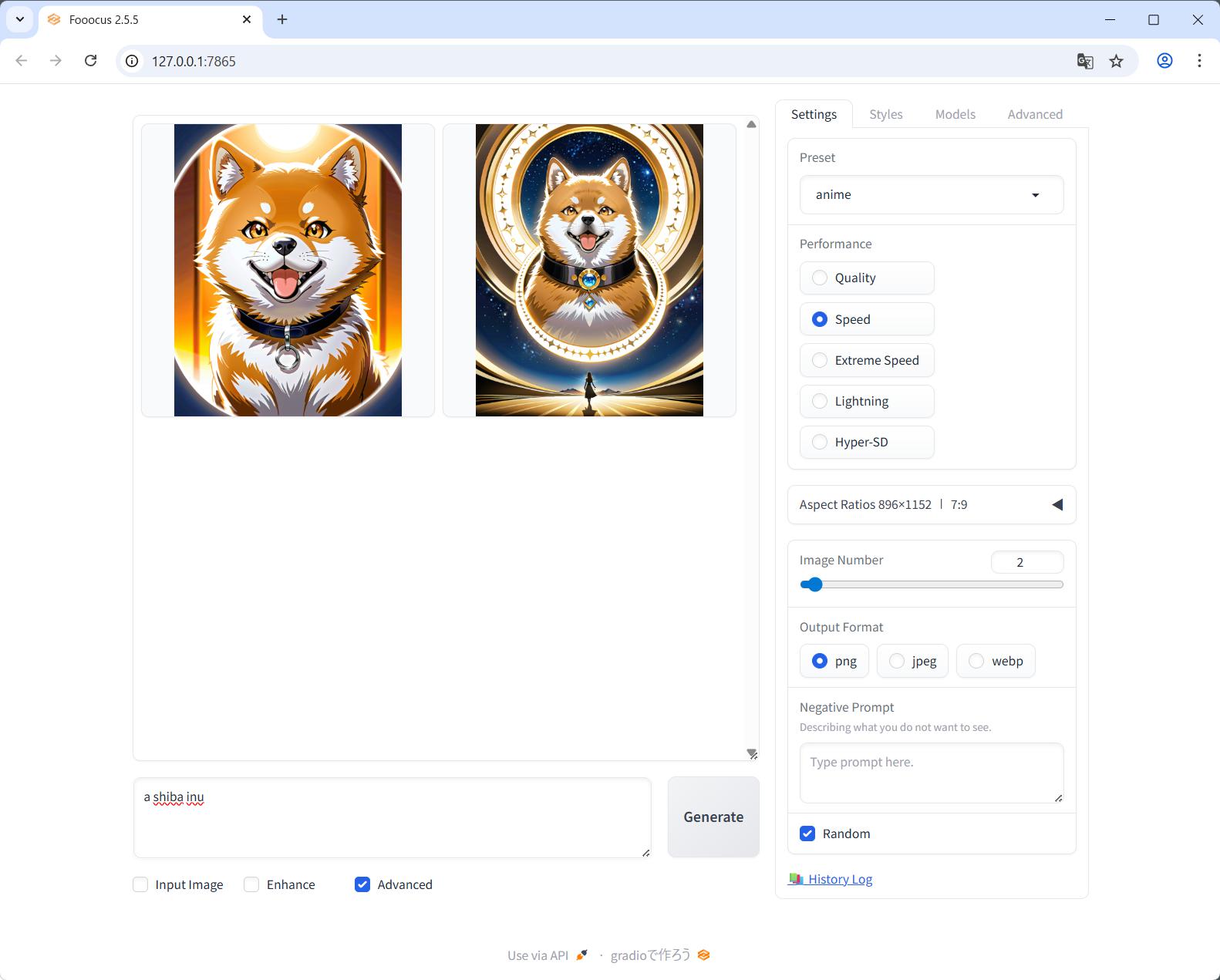Switch to the Styles tab
This screenshot has height=980, width=1220.
point(885,114)
